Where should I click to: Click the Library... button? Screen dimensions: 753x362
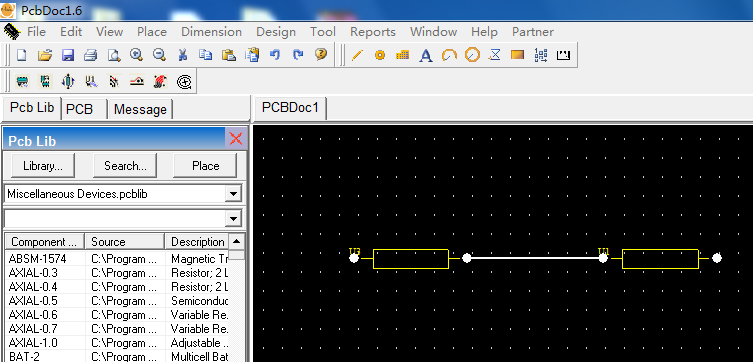43,166
